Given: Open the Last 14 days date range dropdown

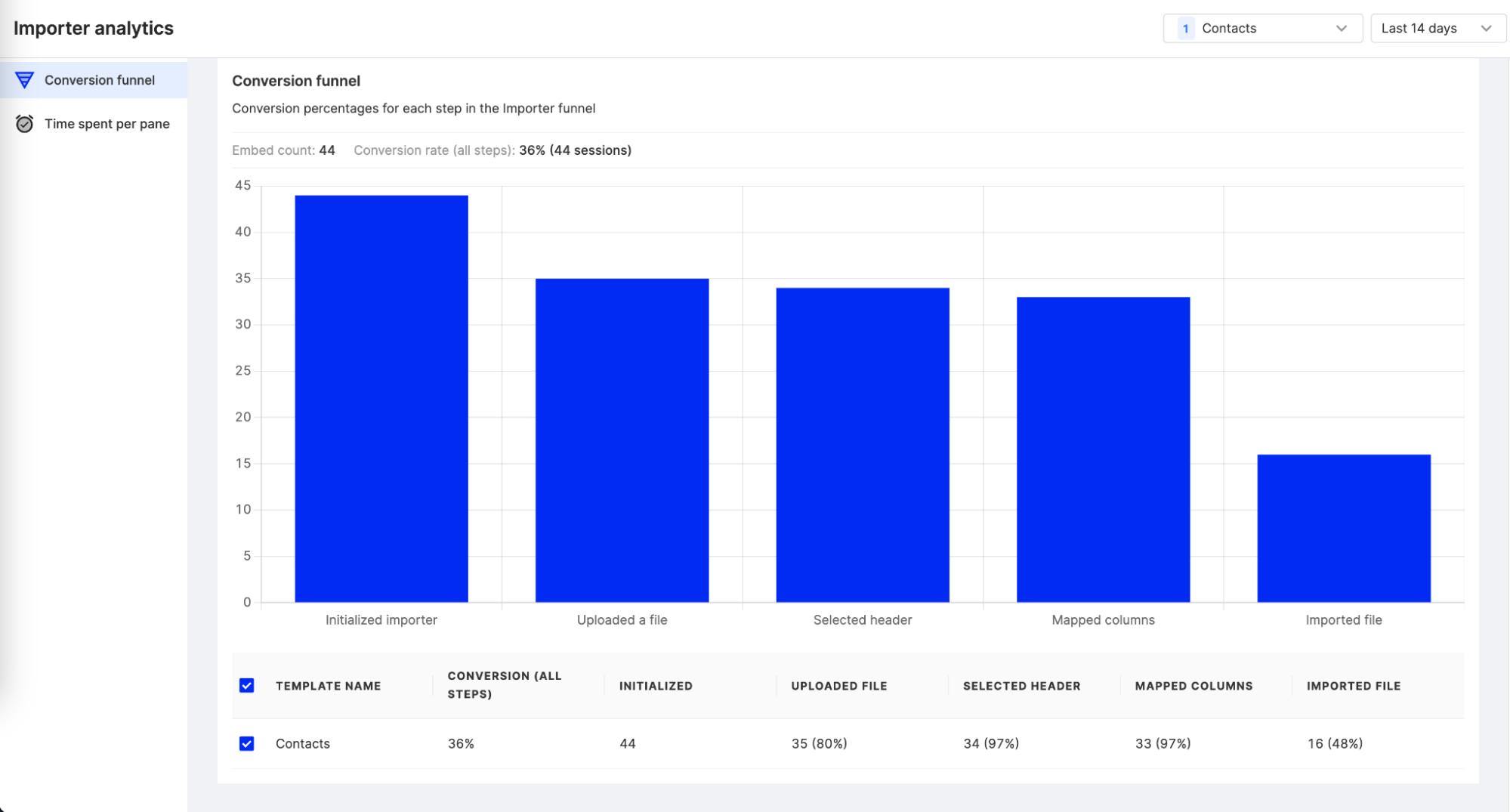Looking at the screenshot, I should pyautogui.click(x=1437, y=29).
